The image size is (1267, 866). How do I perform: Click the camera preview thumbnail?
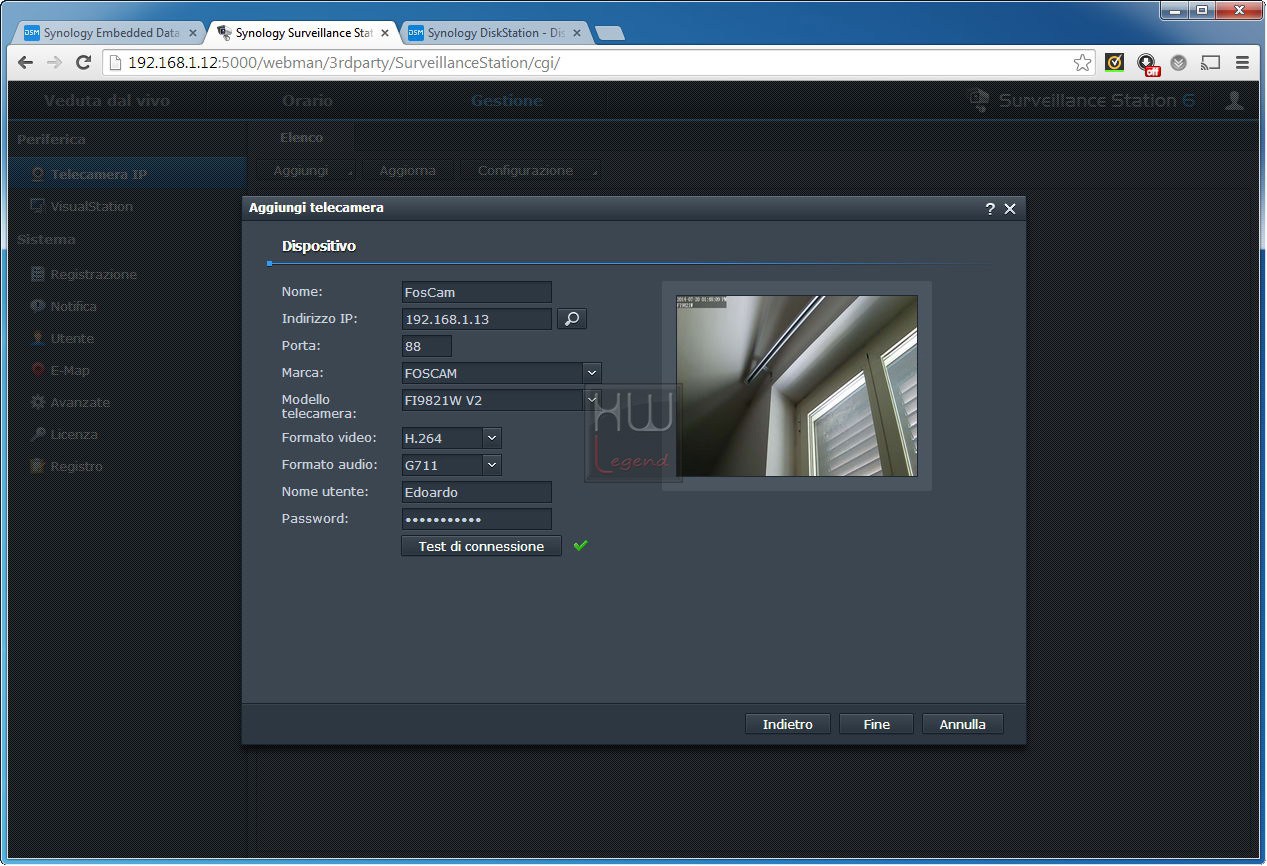click(797, 385)
